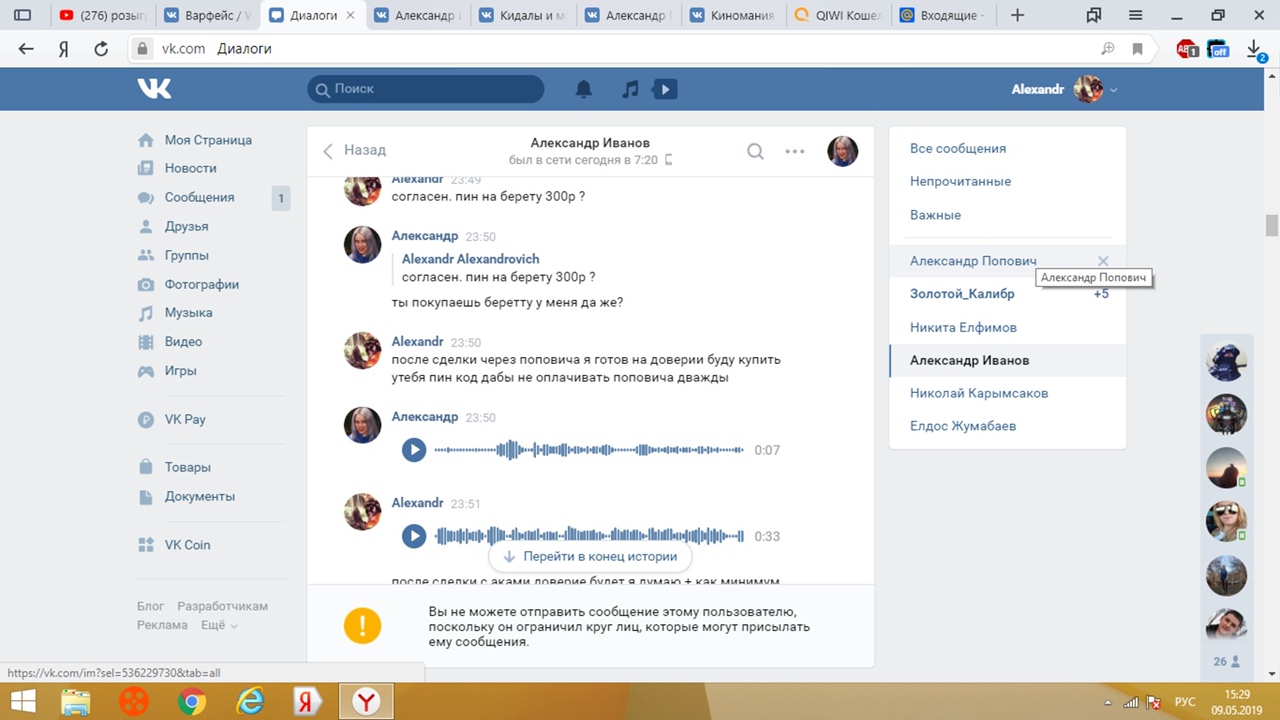Open VK Coin in left sidebar

(187, 545)
